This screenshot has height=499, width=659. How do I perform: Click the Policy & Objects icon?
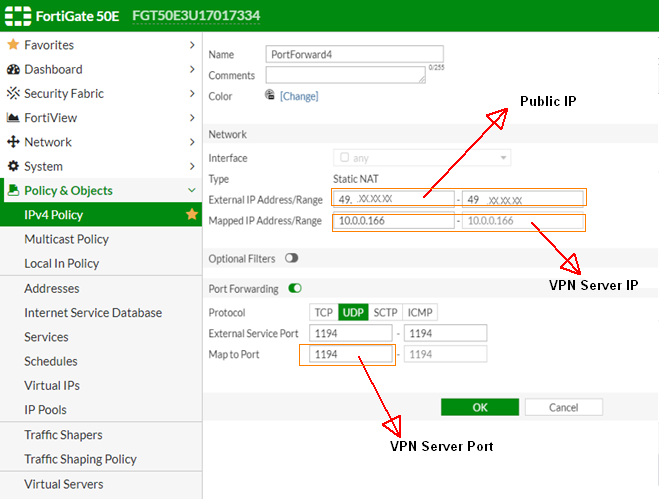coord(13,190)
